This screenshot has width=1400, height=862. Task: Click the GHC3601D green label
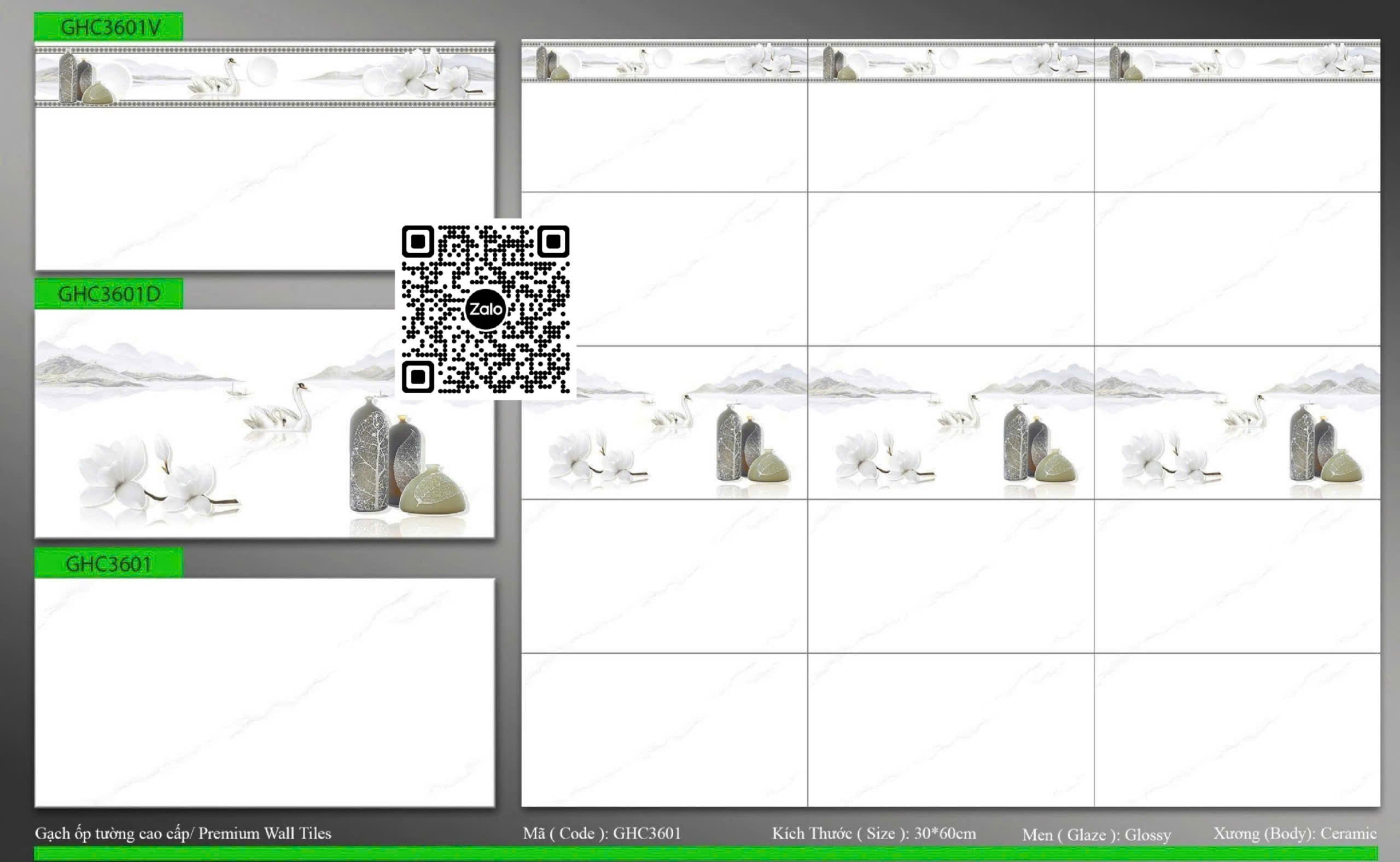coord(109,294)
